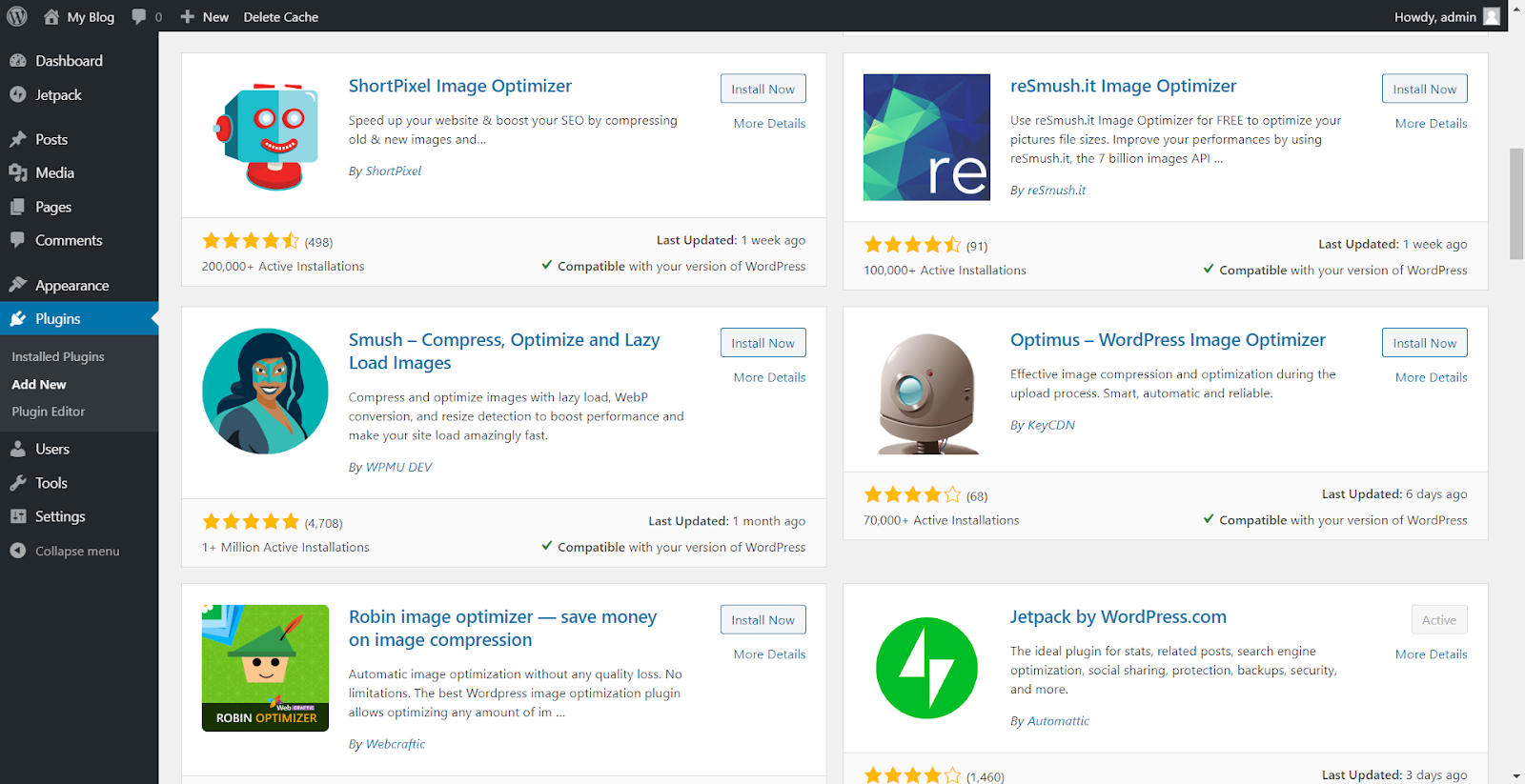The width and height of the screenshot is (1525, 784).
Task: Open More Details for Optimus
Action: tap(1431, 377)
